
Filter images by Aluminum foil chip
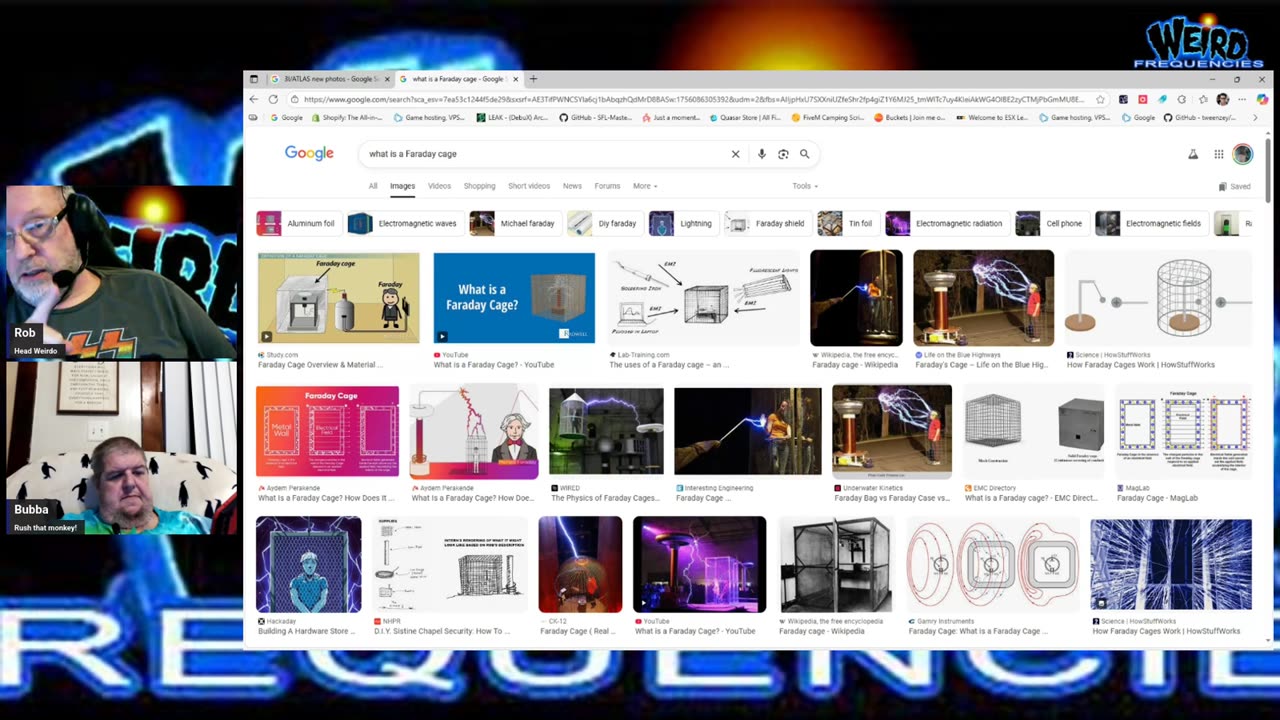point(298,223)
